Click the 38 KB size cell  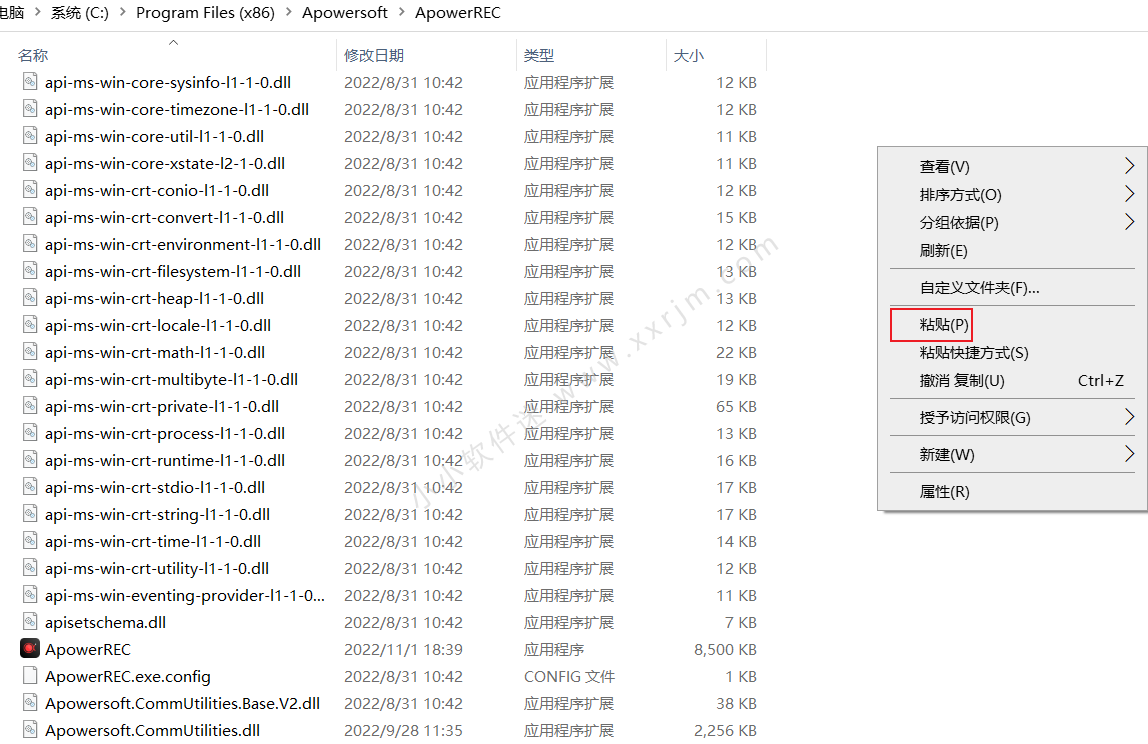tap(736, 703)
